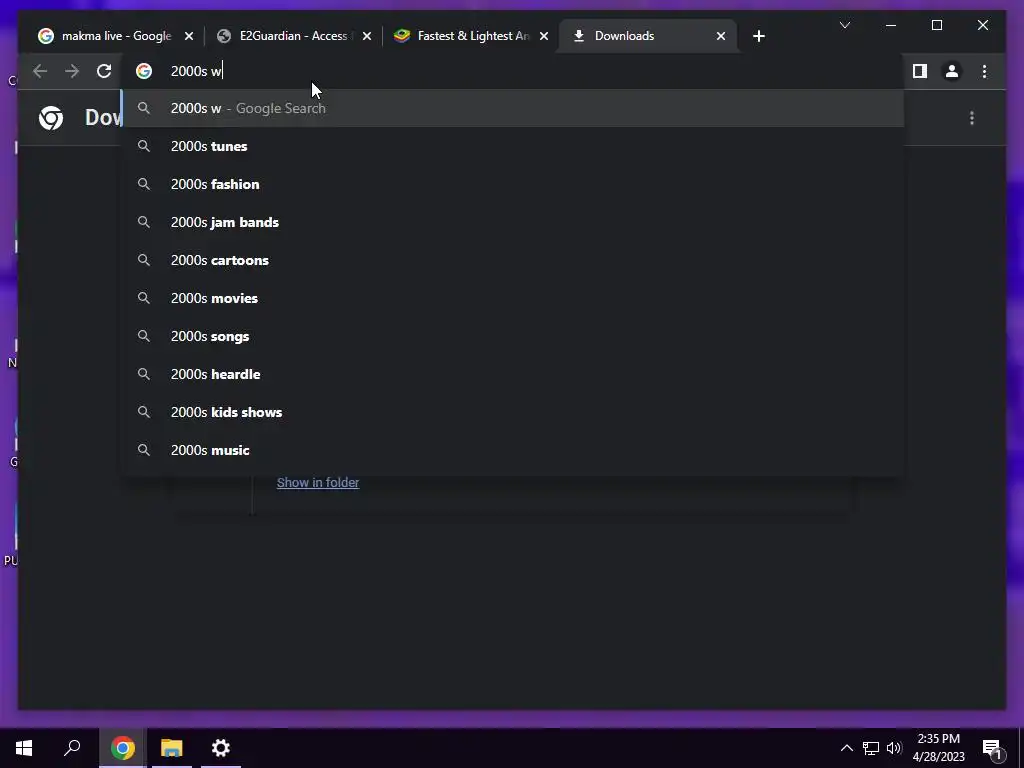The image size is (1024, 768).
Task: Go back with the back arrow
Action: click(40, 71)
